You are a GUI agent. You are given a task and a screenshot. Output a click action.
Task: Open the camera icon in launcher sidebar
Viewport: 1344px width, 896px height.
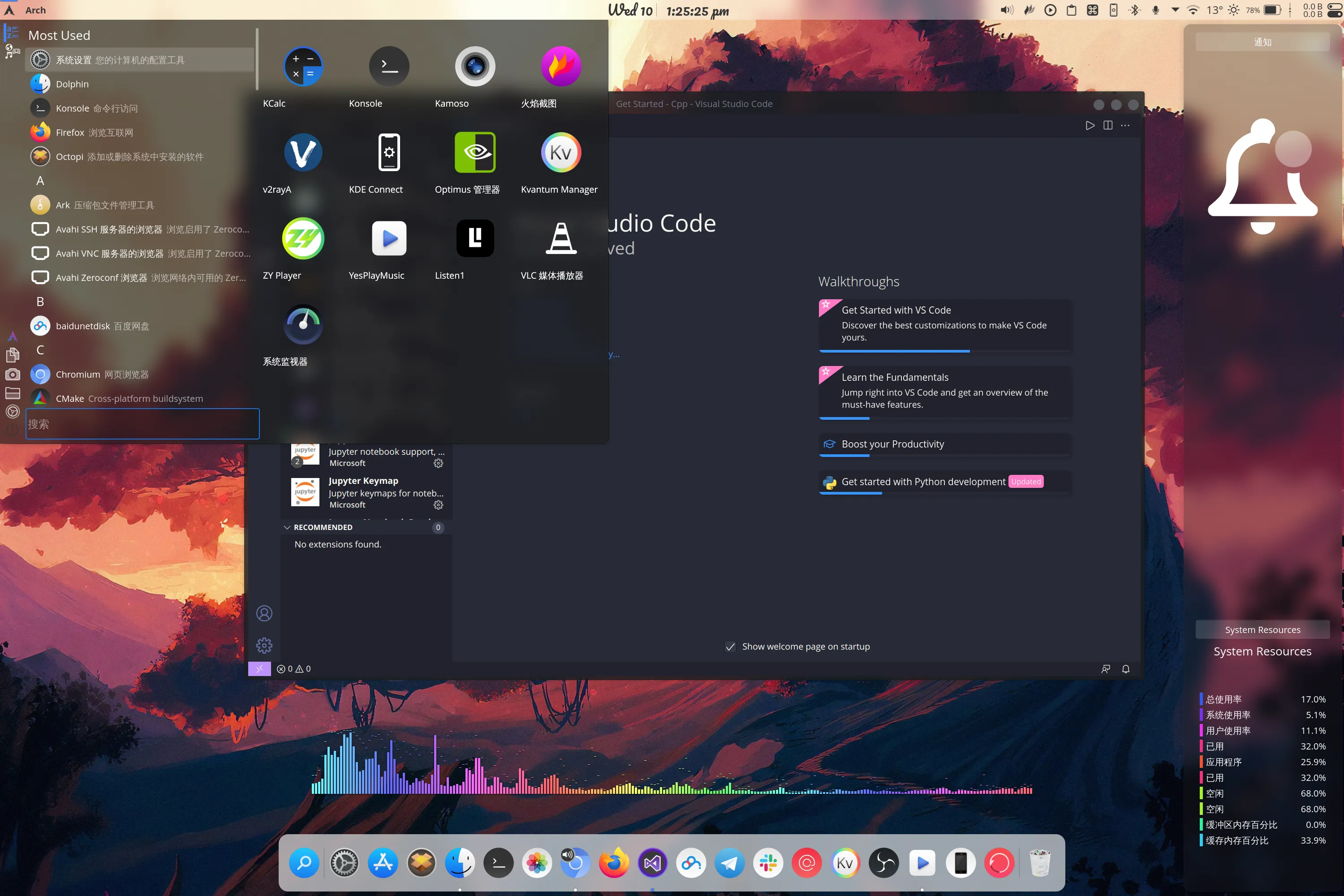tap(12, 374)
